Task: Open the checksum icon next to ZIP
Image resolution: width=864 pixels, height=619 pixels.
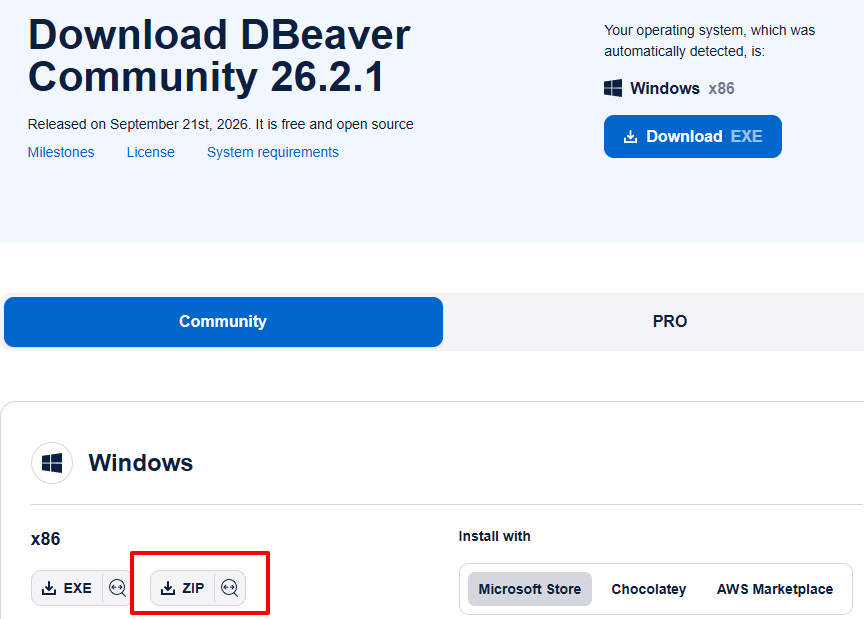Action: click(229, 588)
